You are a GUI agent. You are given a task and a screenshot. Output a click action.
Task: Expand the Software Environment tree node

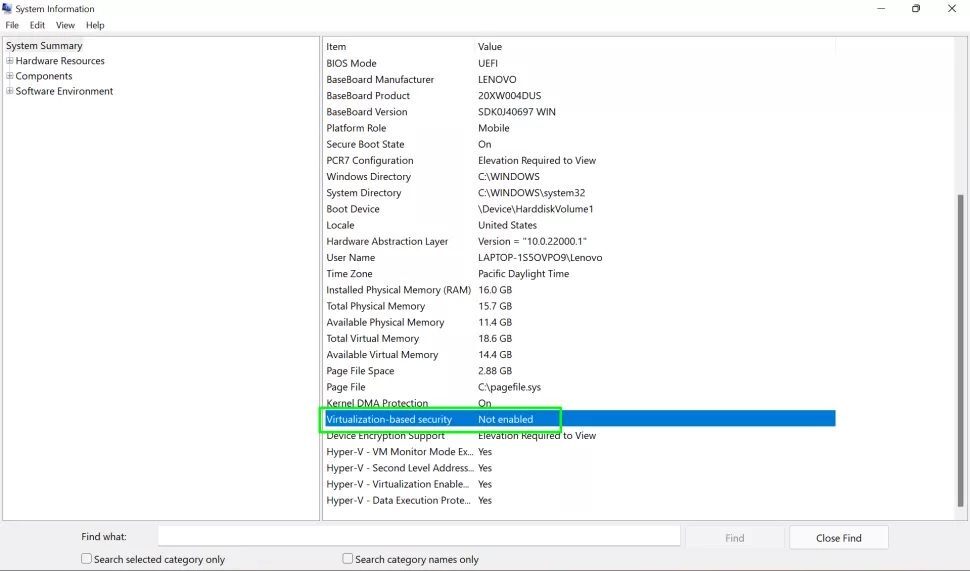coord(10,91)
